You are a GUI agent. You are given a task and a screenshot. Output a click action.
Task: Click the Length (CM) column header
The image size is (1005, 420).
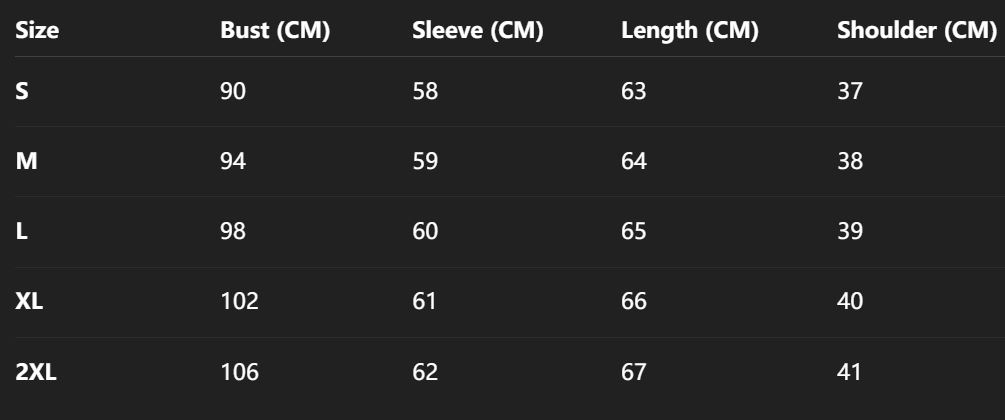pos(689,31)
